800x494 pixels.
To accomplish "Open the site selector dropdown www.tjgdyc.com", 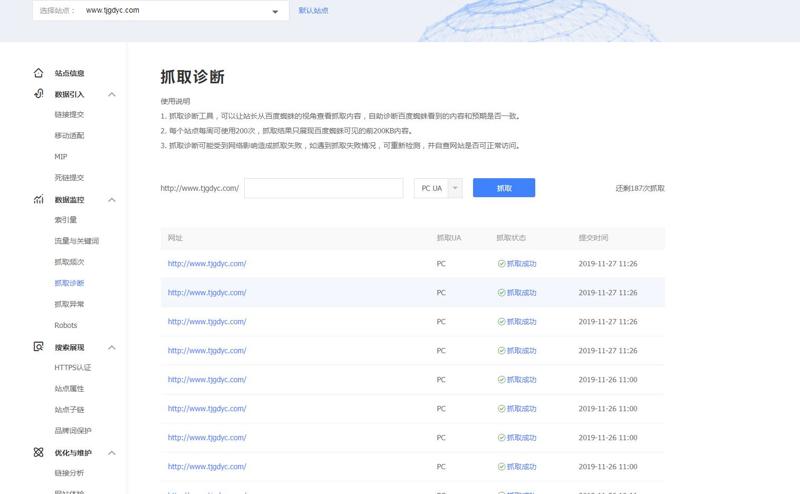I will [161, 10].
